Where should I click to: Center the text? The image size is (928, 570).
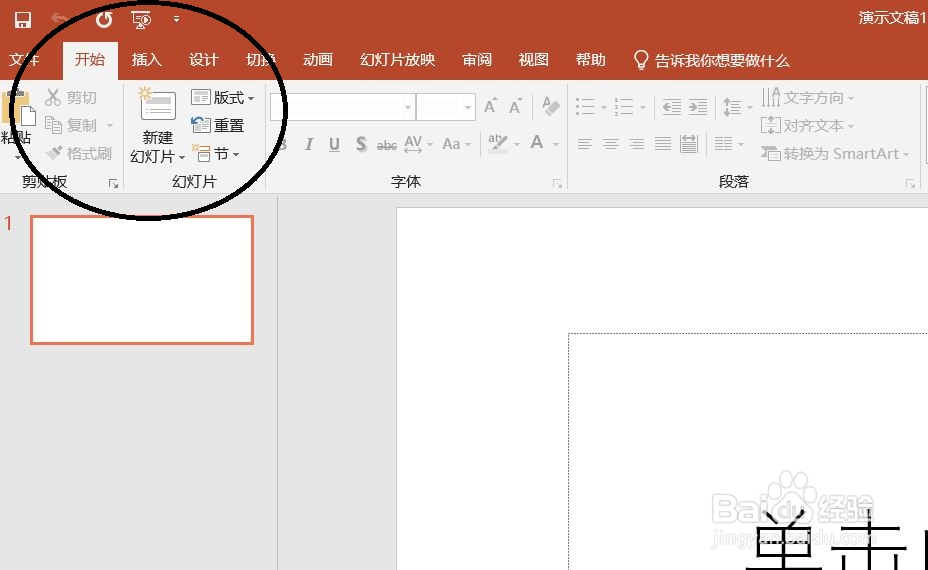(611, 143)
